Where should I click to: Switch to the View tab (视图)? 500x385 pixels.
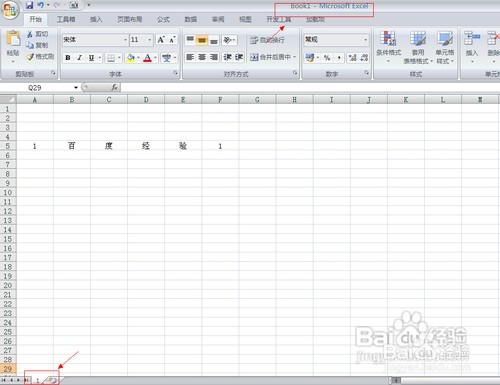click(245, 19)
